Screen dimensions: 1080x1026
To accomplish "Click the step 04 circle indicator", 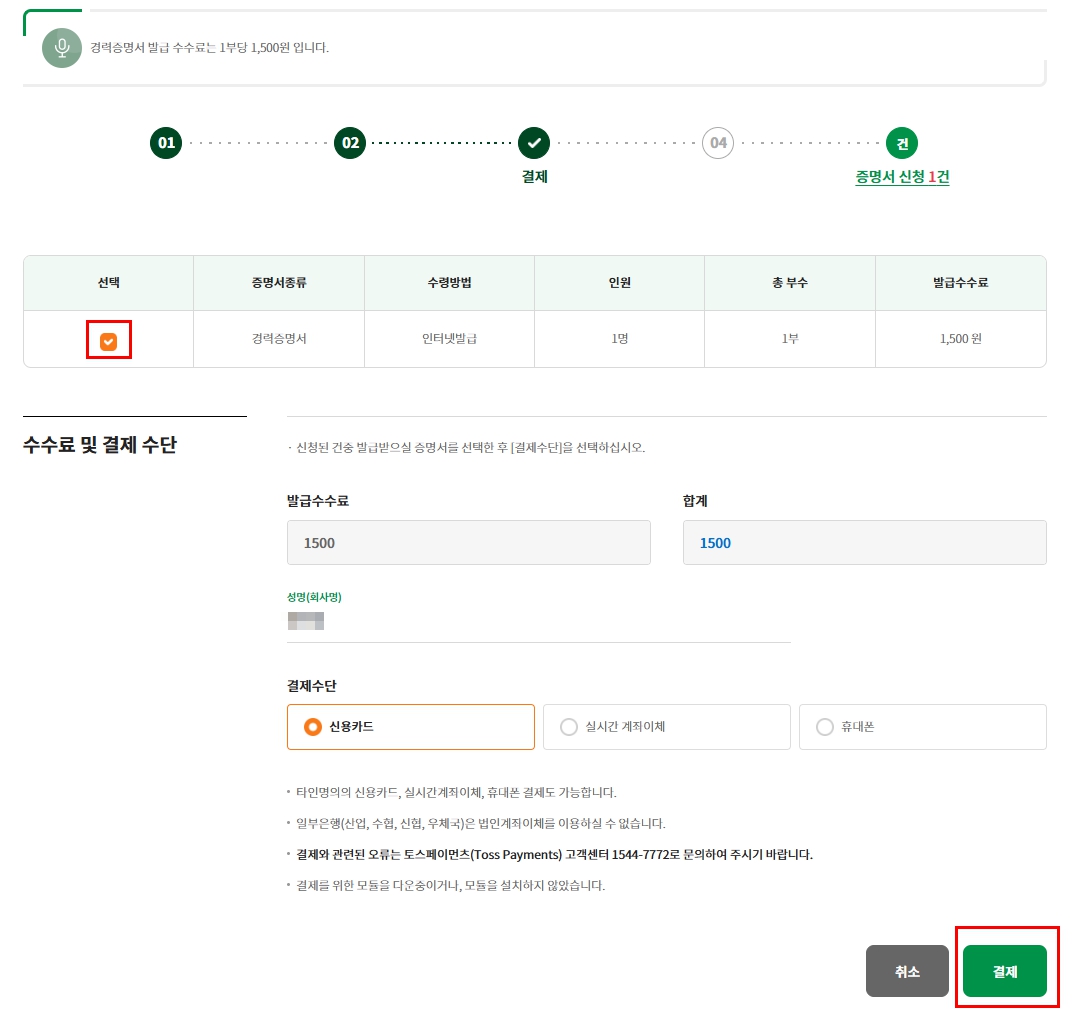I will [x=719, y=142].
